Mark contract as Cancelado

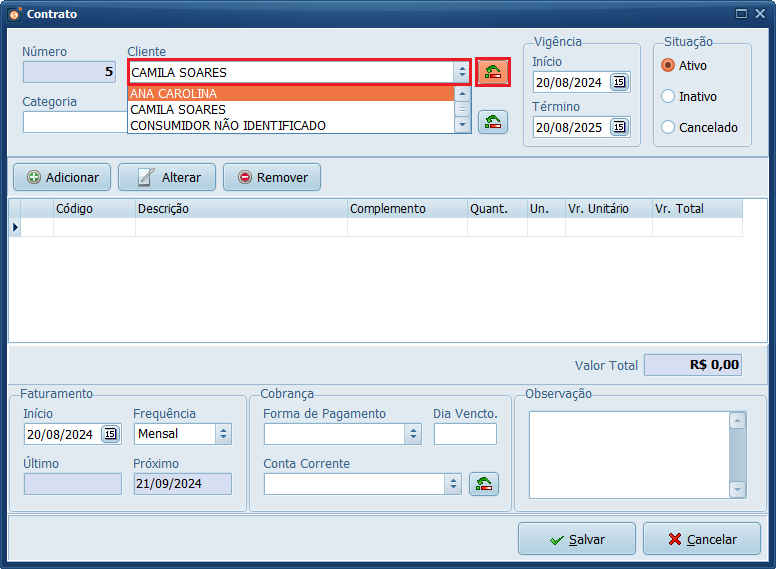[x=668, y=127]
